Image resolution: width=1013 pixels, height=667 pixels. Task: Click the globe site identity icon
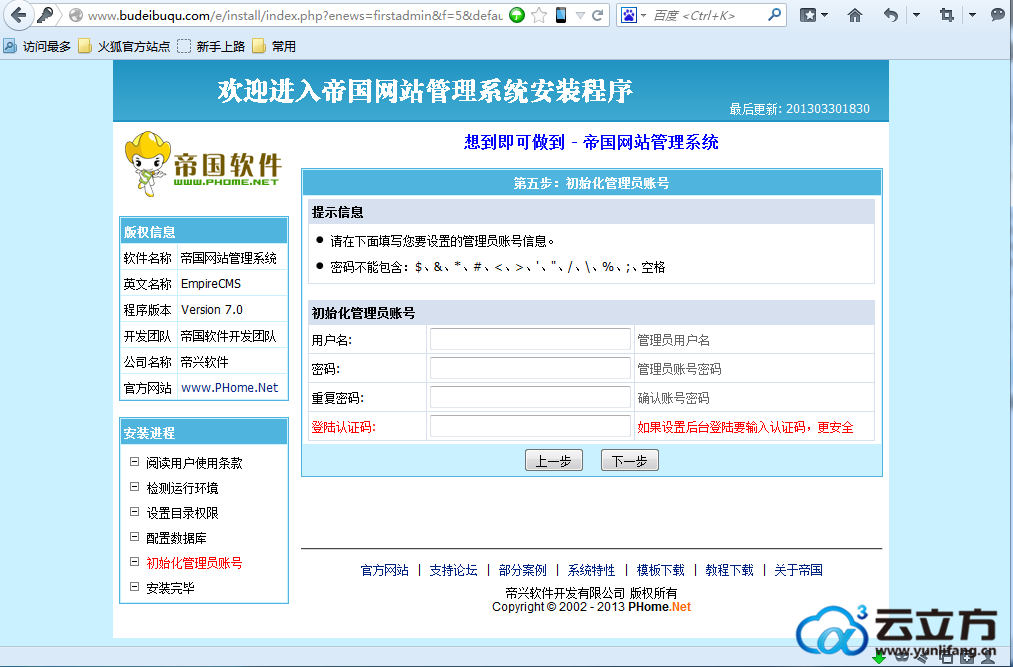[76, 16]
